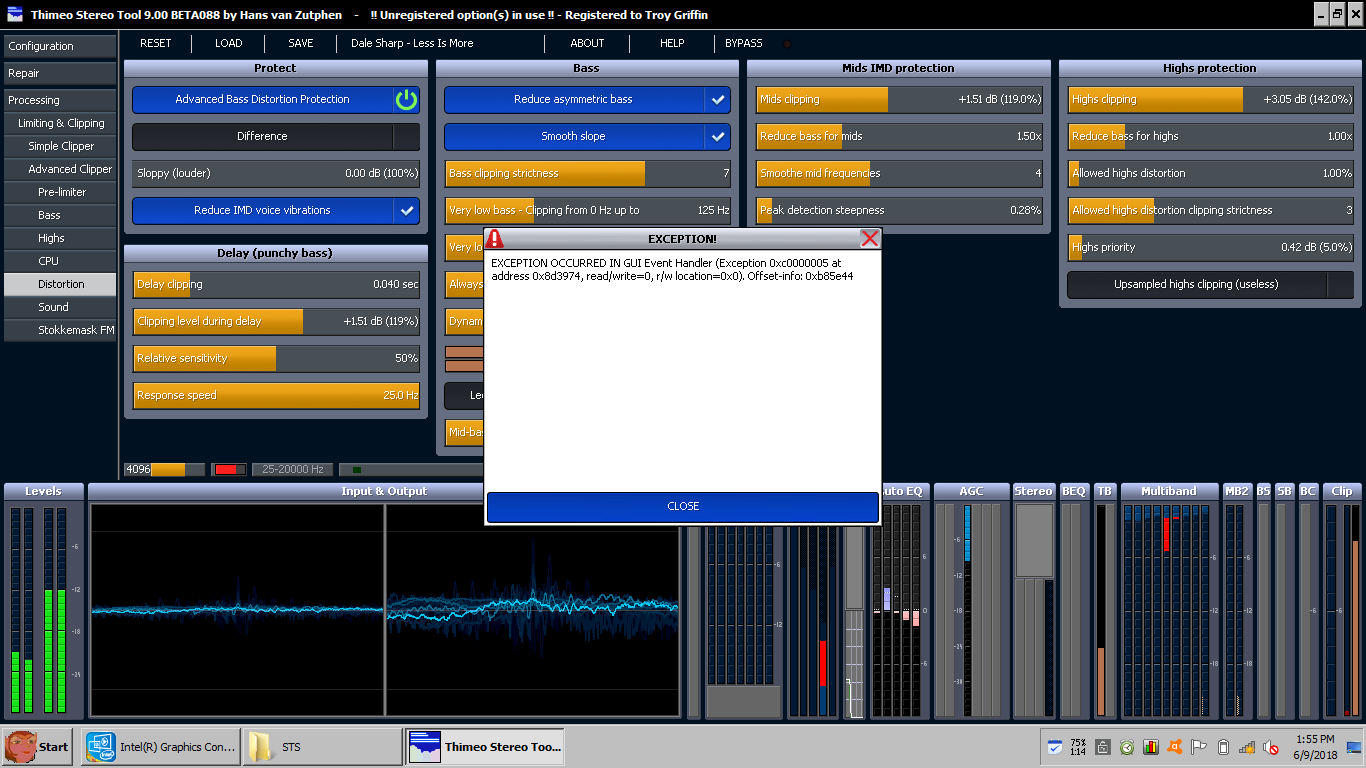Expand the Configuration section

click(60, 46)
